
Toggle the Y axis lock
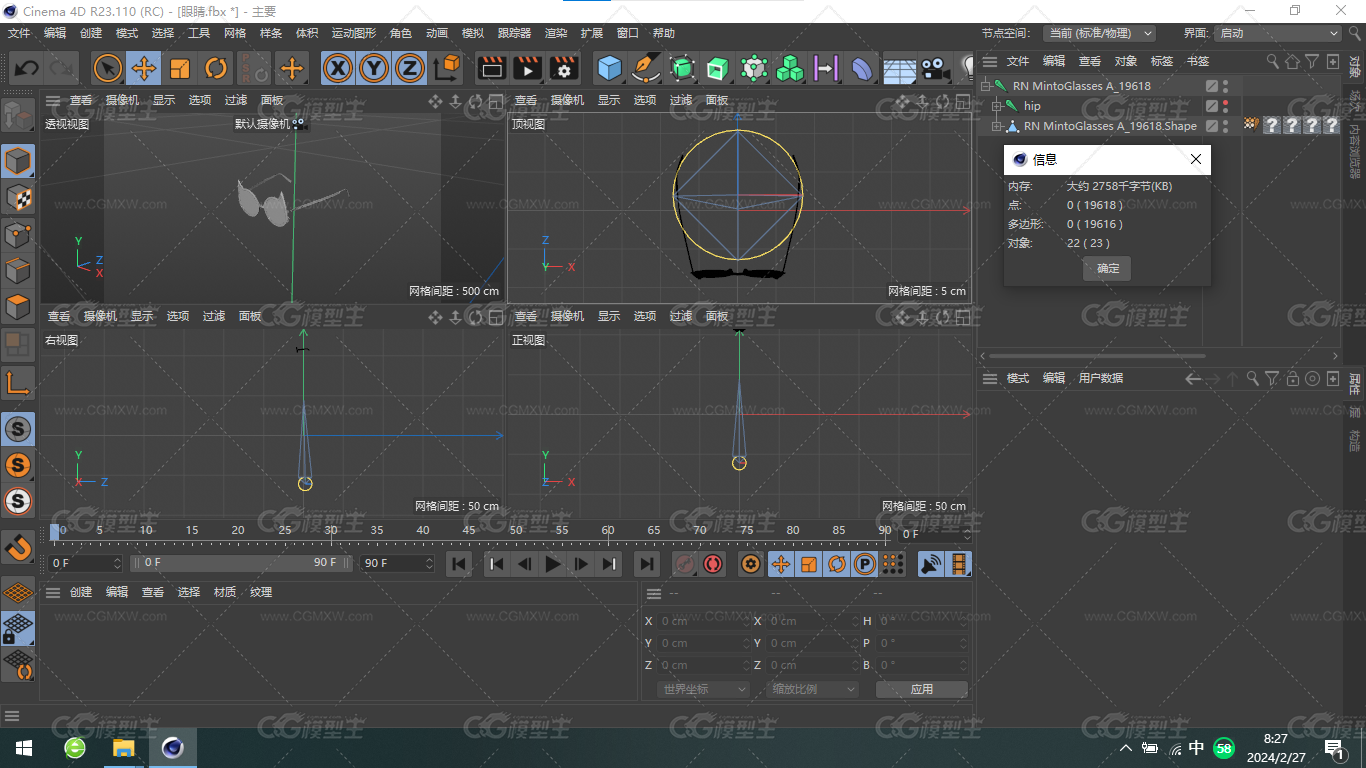click(x=374, y=68)
